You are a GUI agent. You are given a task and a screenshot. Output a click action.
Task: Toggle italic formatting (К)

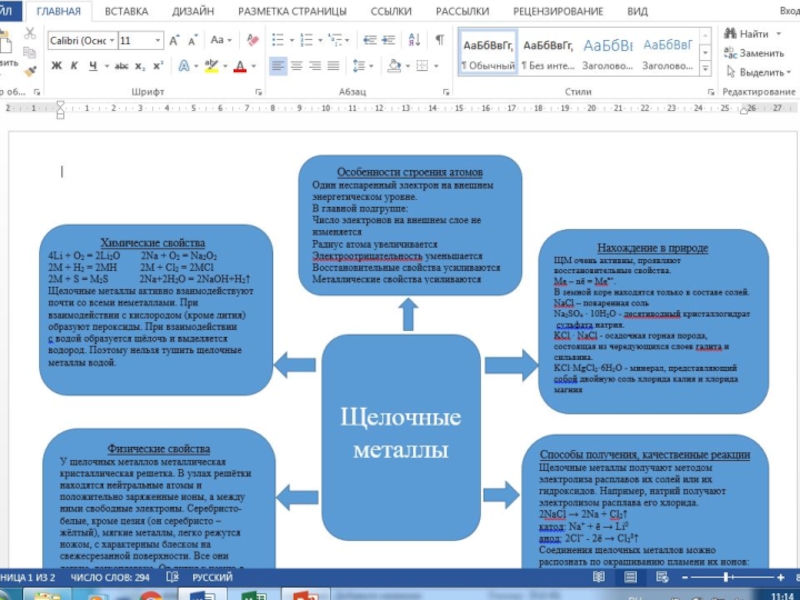pyautogui.click(x=74, y=66)
